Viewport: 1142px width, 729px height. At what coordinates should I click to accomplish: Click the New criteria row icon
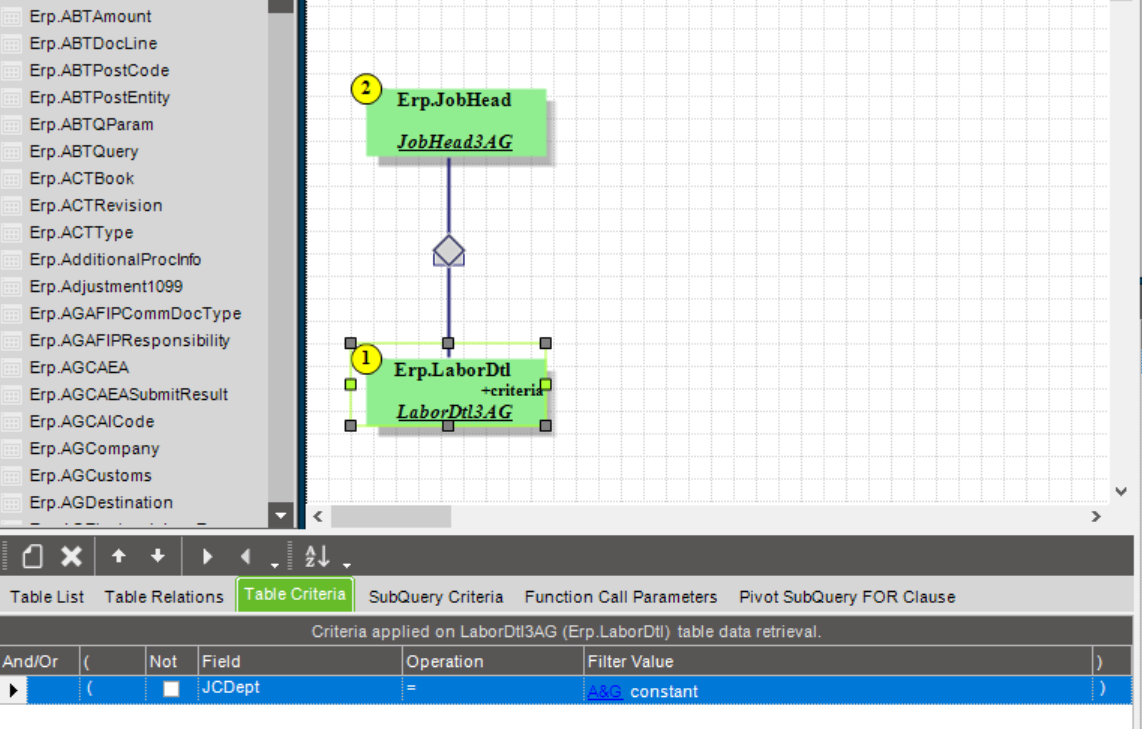[32, 556]
